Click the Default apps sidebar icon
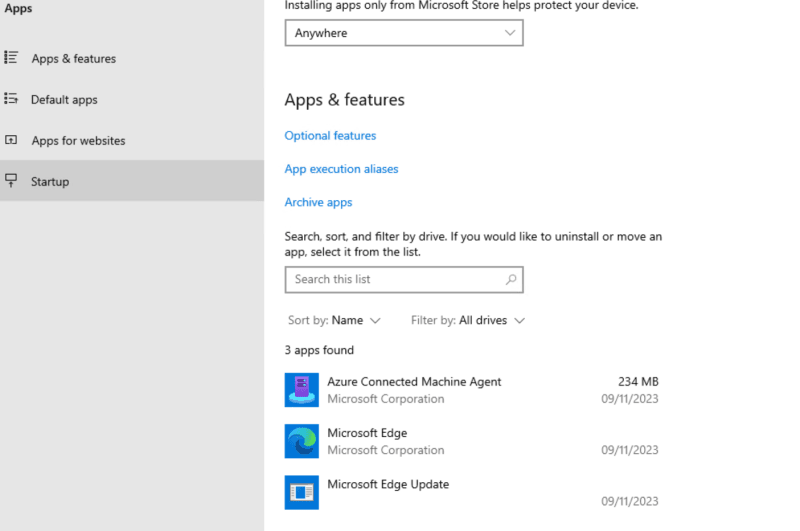 [11, 98]
